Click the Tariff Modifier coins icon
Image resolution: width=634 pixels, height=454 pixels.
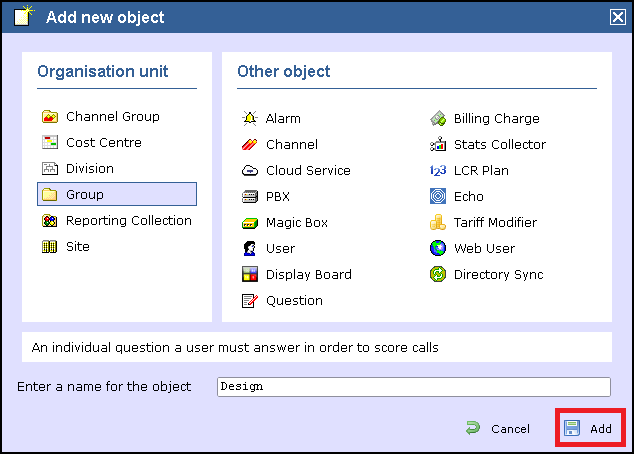point(438,222)
